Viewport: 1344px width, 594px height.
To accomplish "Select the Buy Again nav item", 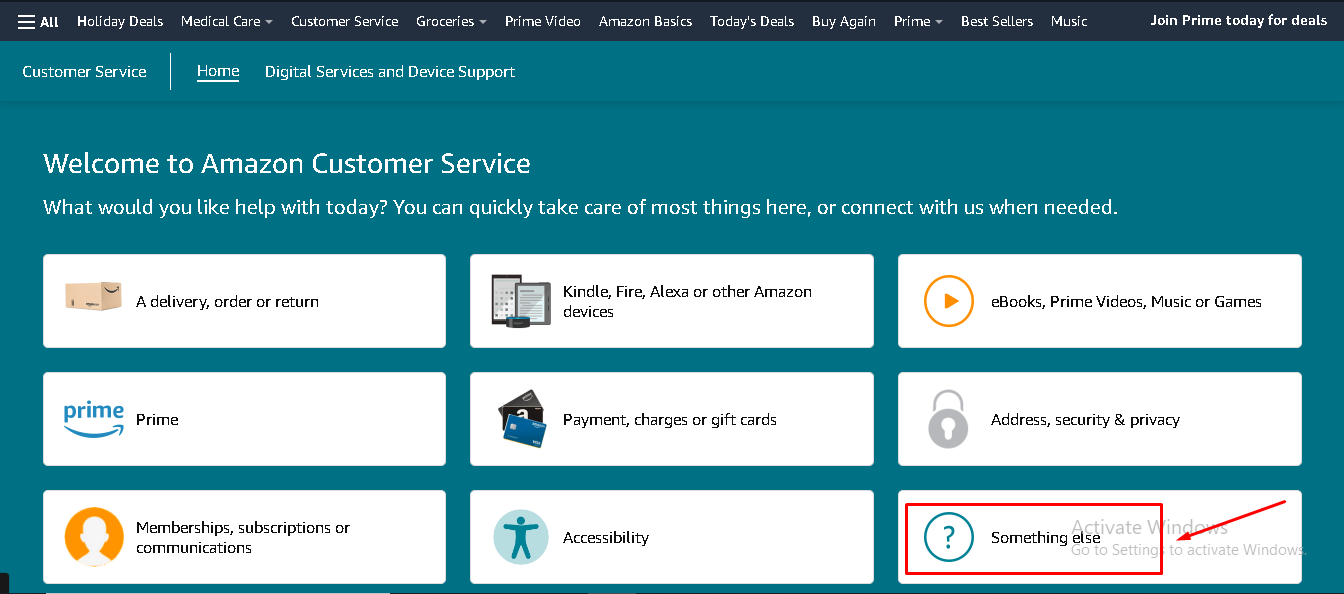I will point(843,21).
